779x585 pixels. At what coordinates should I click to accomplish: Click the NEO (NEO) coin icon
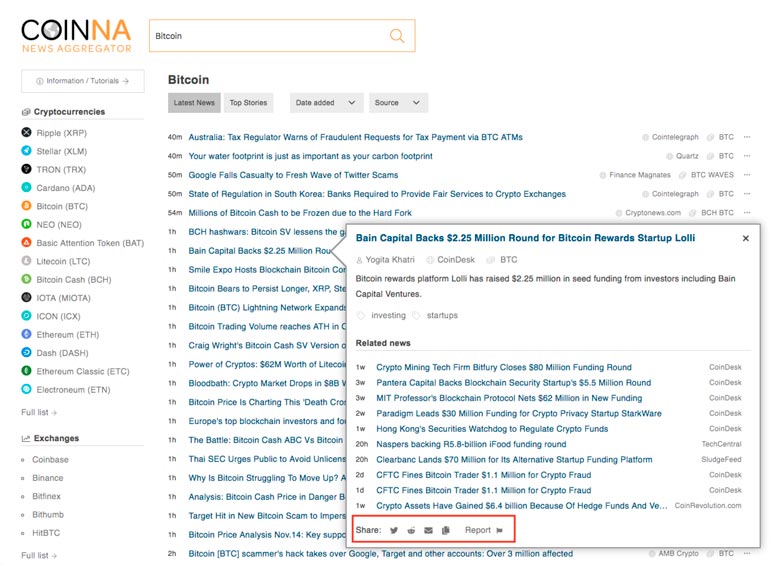click(26, 224)
